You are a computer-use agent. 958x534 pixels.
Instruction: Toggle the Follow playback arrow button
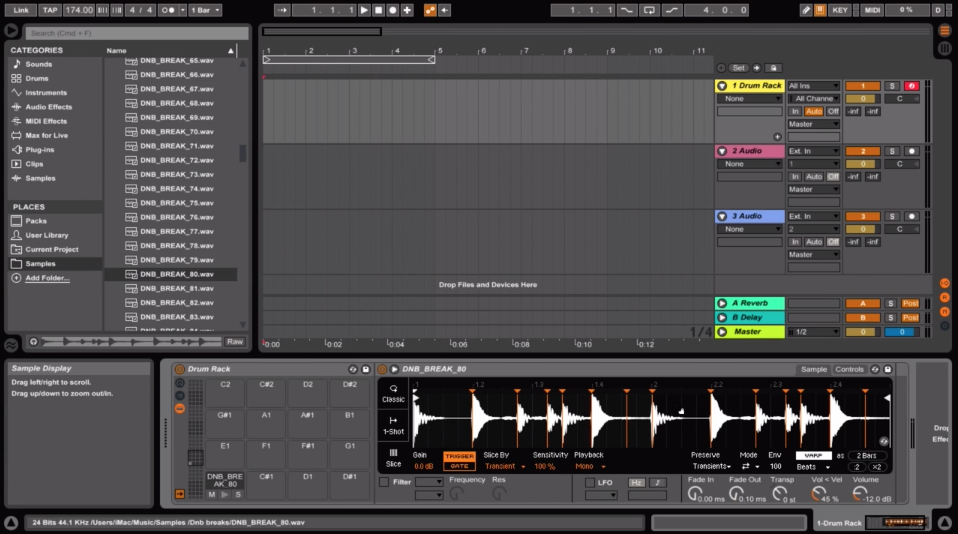click(x=282, y=10)
